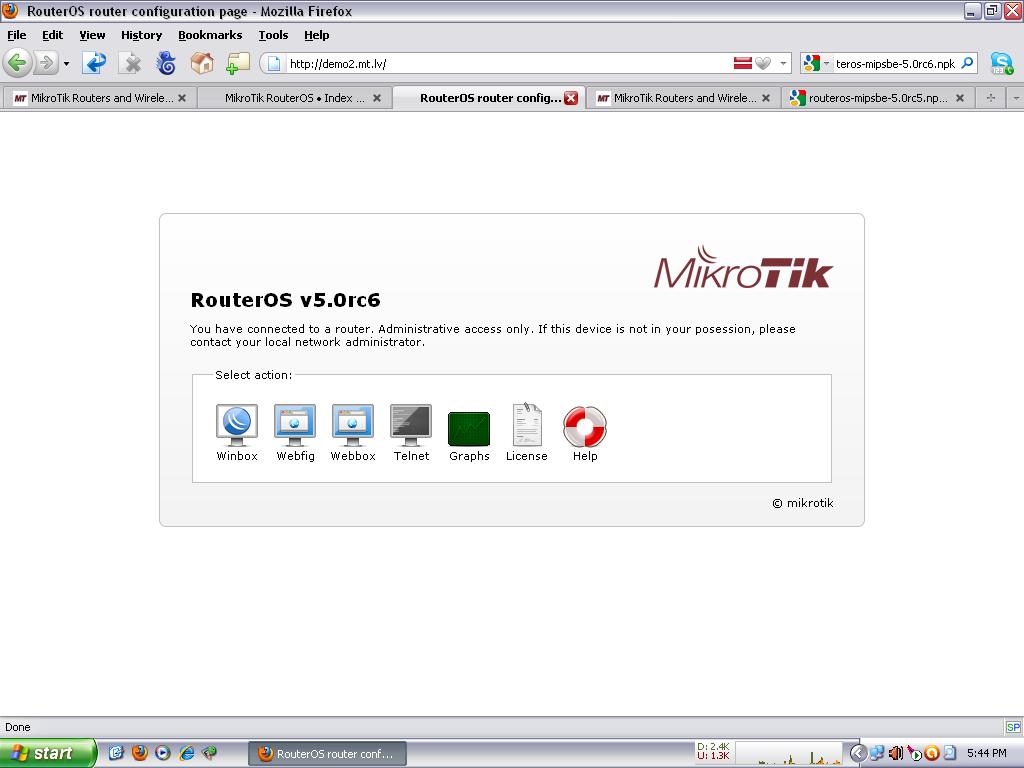Click the blue seahorse toolbar icon

tap(167, 63)
